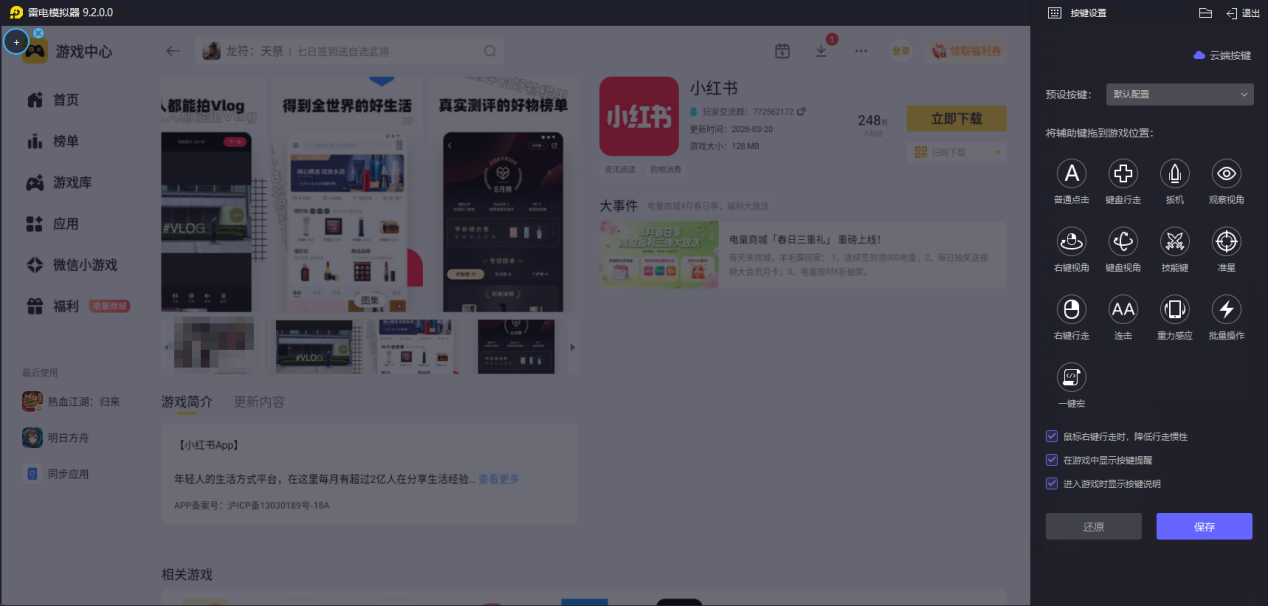Screen dimensions: 1268x606
Task: Click the back arrow in game center
Action: pyautogui.click(x=173, y=51)
